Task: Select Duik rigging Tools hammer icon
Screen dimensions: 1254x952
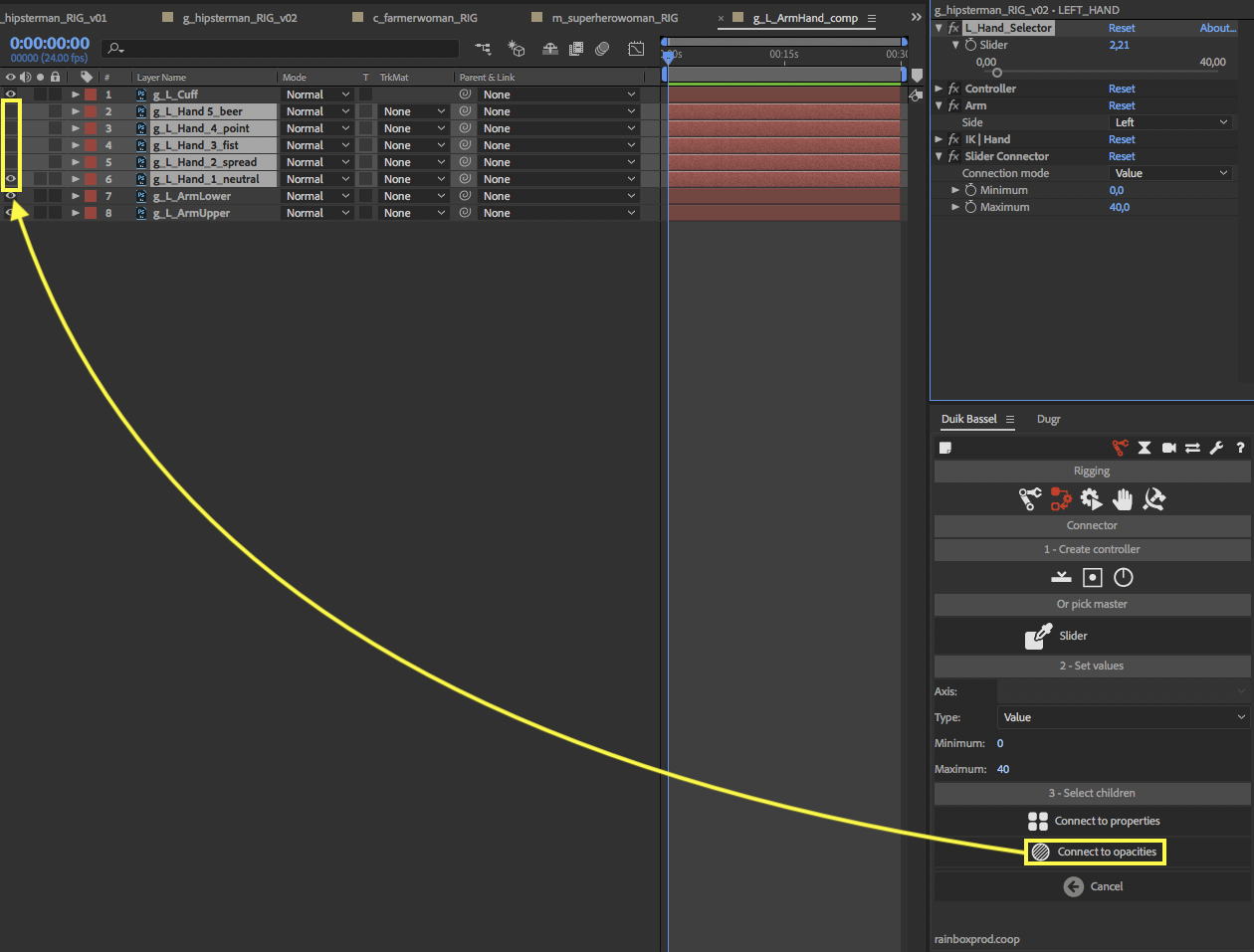Action: pos(1153,498)
